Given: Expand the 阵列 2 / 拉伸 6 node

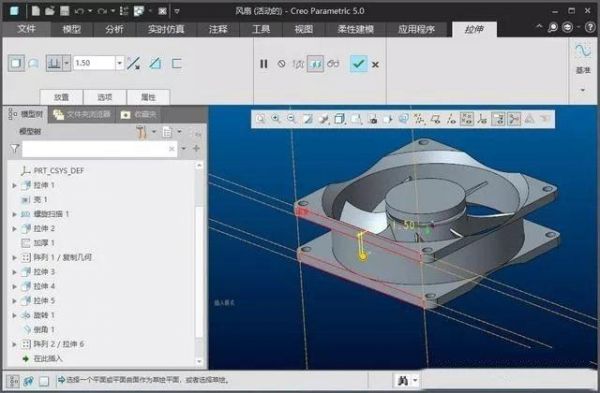Looking at the screenshot, I should [14, 344].
